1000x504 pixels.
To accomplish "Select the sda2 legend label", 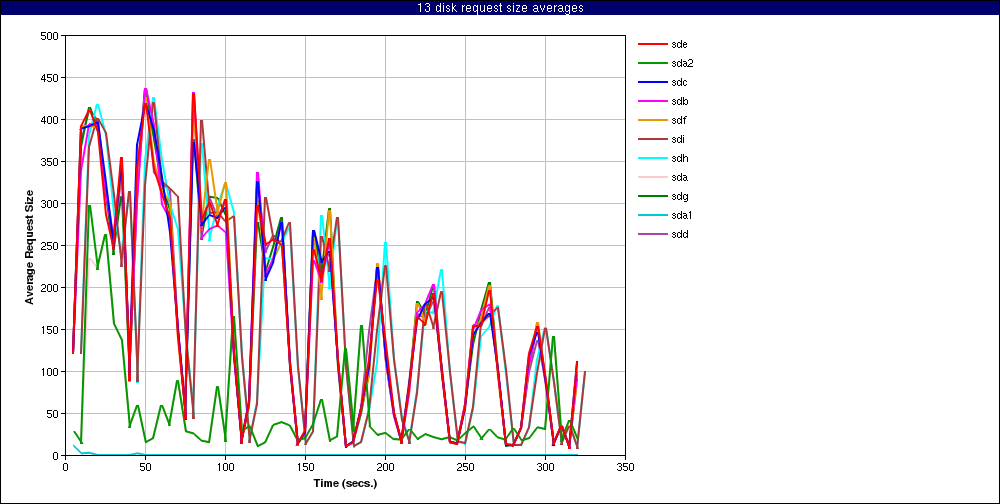I will coord(681,63).
